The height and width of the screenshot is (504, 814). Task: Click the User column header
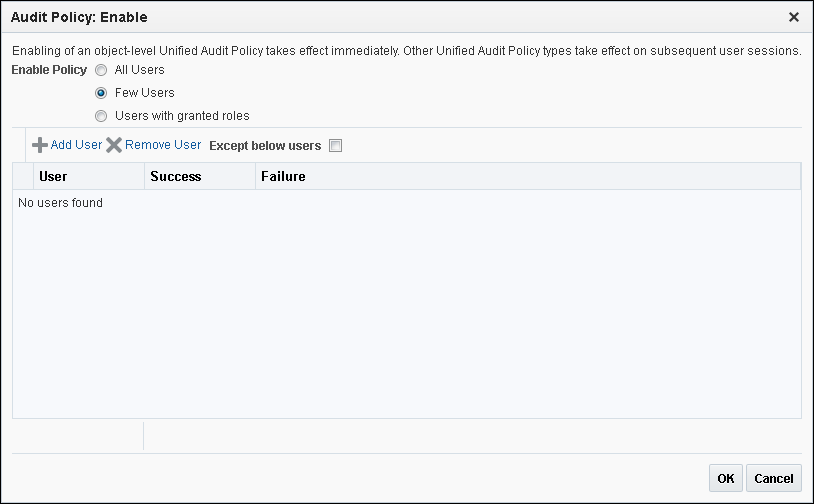pyautogui.click(x=53, y=176)
